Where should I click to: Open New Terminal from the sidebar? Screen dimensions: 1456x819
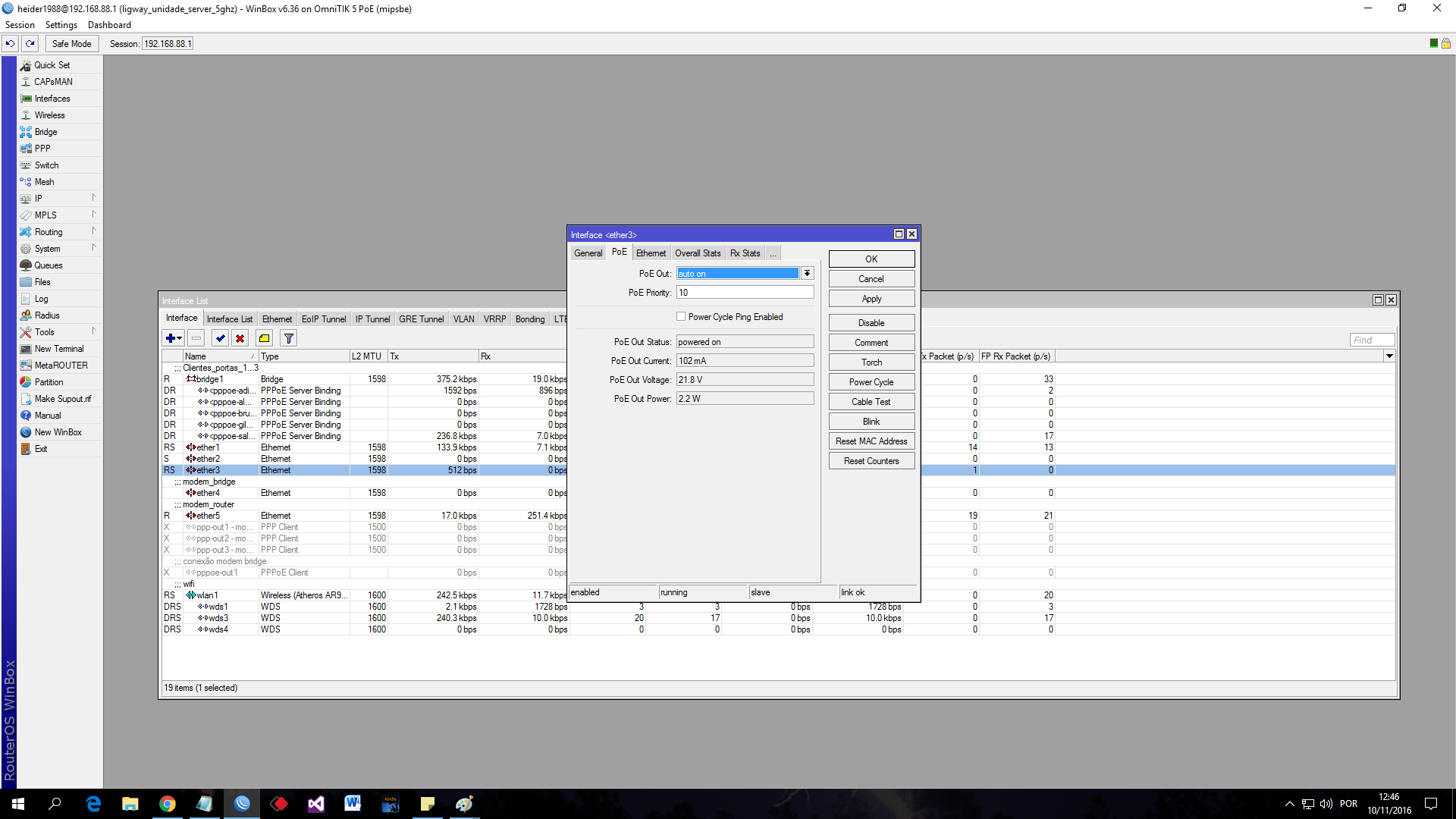tap(59, 349)
